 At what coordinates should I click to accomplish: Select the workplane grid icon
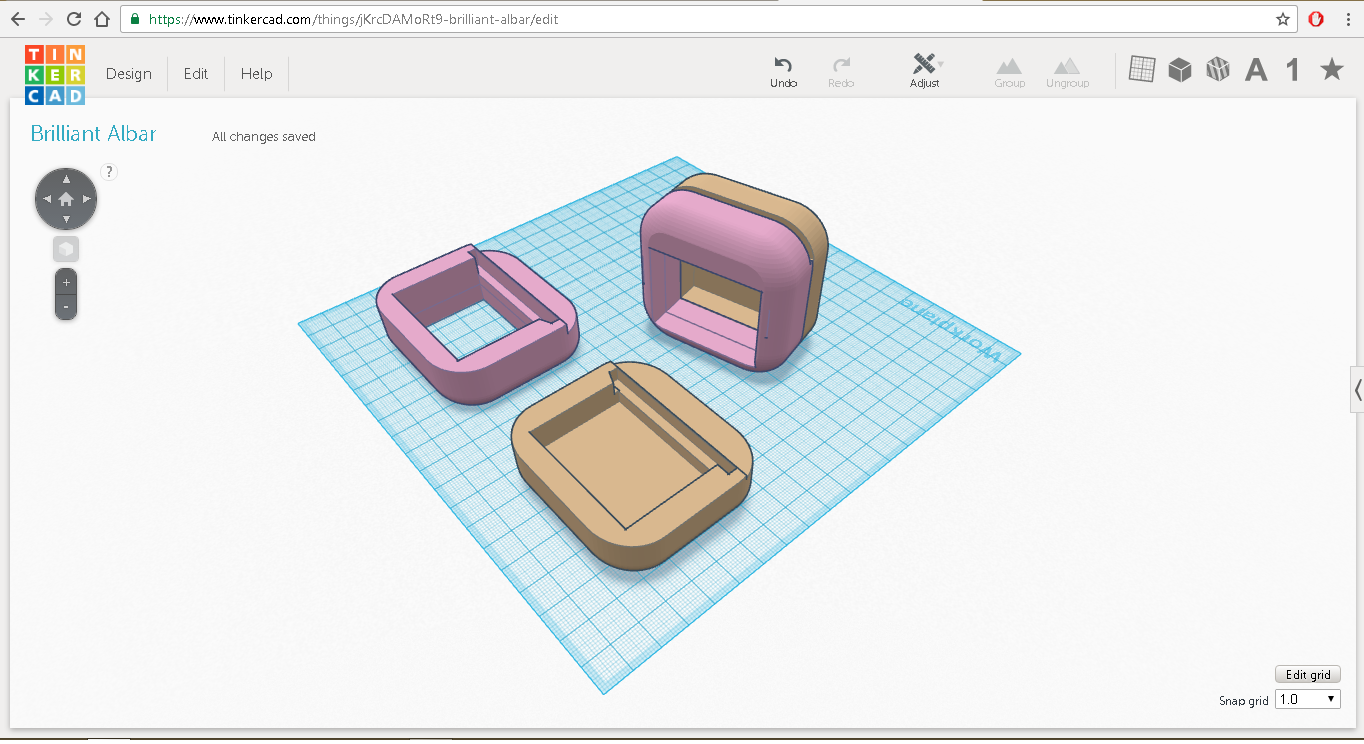(x=1142, y=69)
